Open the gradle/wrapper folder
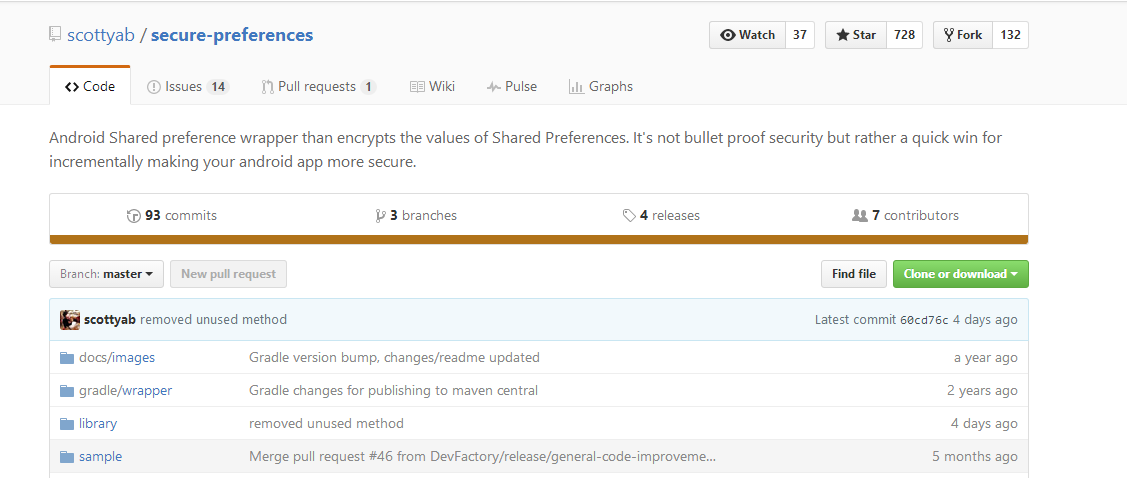This screenshot has width=1127, height=478. [x=126, y=391]
